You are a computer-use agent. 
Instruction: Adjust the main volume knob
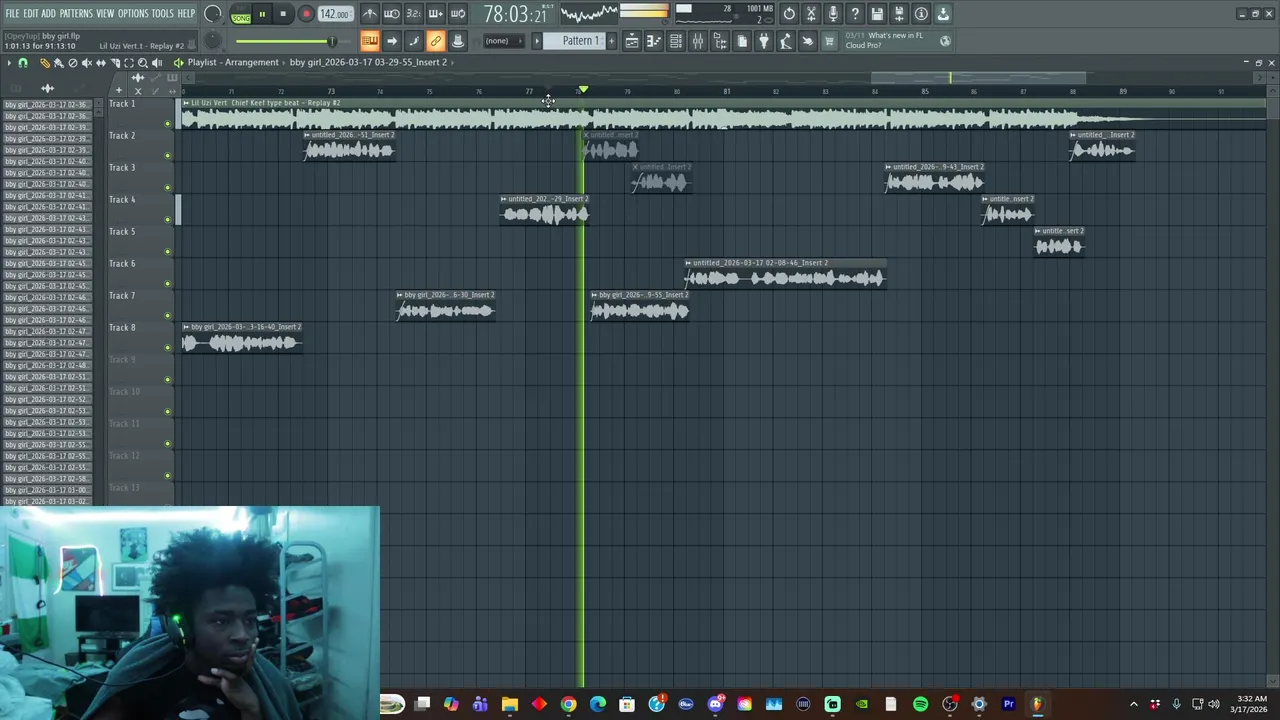(x=213, y=14)
